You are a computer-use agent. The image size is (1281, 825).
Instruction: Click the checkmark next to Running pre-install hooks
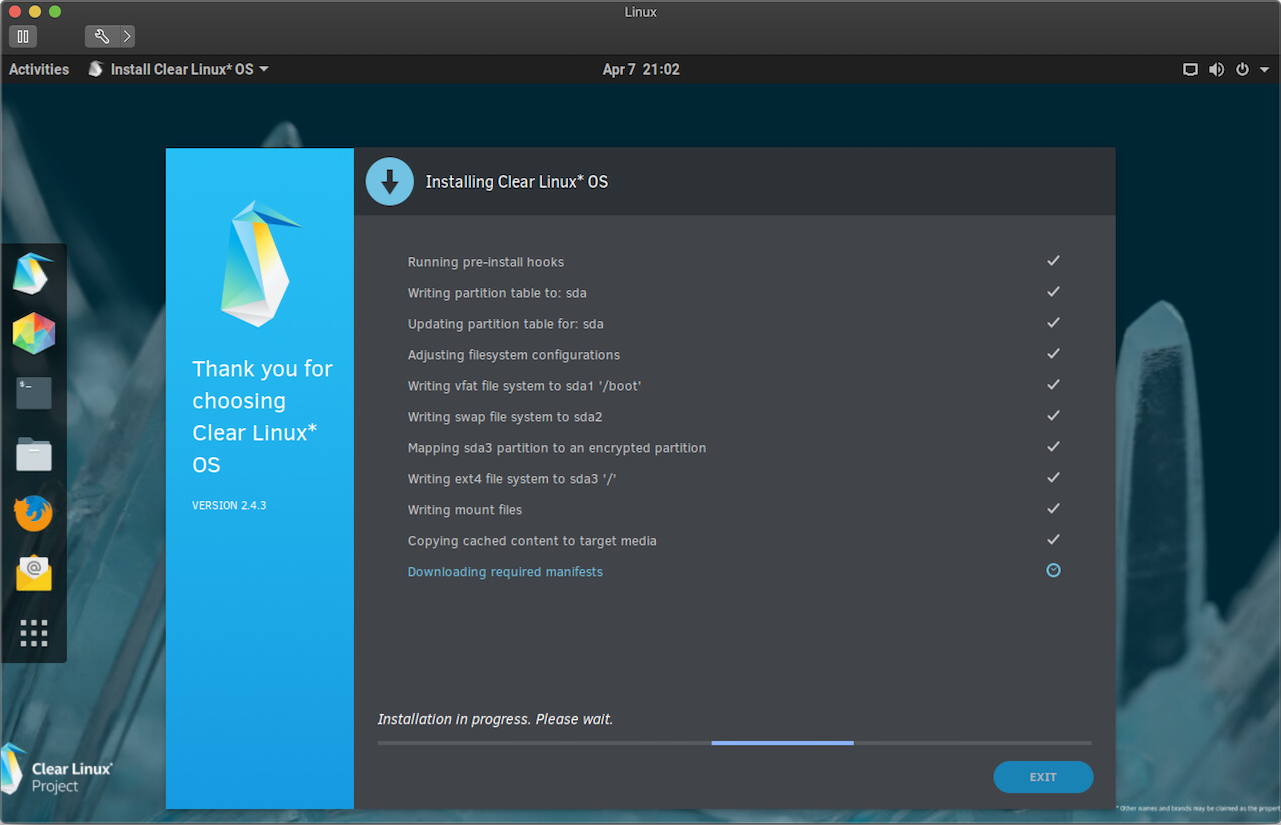click(1053, 261)
